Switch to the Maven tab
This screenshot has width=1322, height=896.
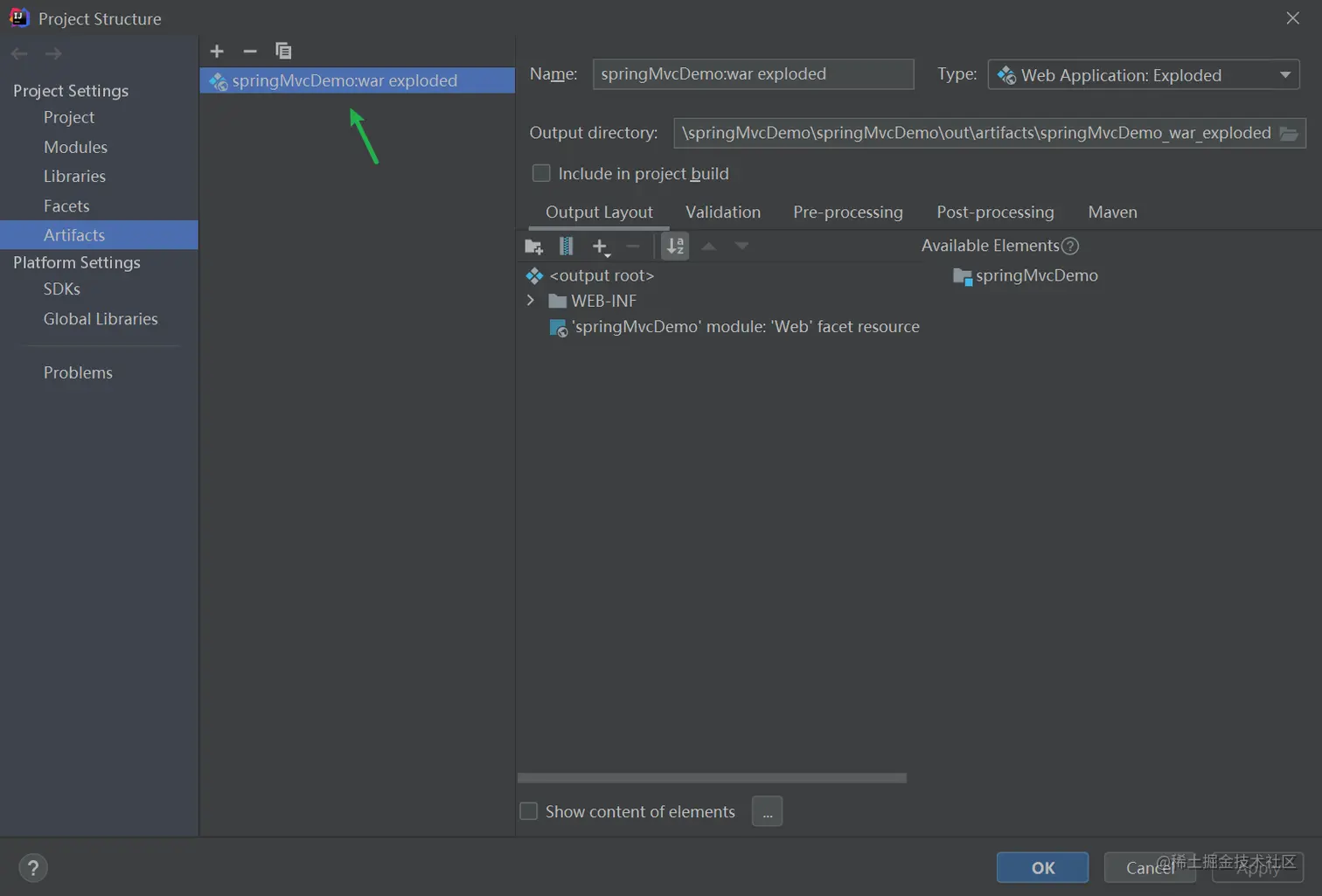[x=1112, y=212]
